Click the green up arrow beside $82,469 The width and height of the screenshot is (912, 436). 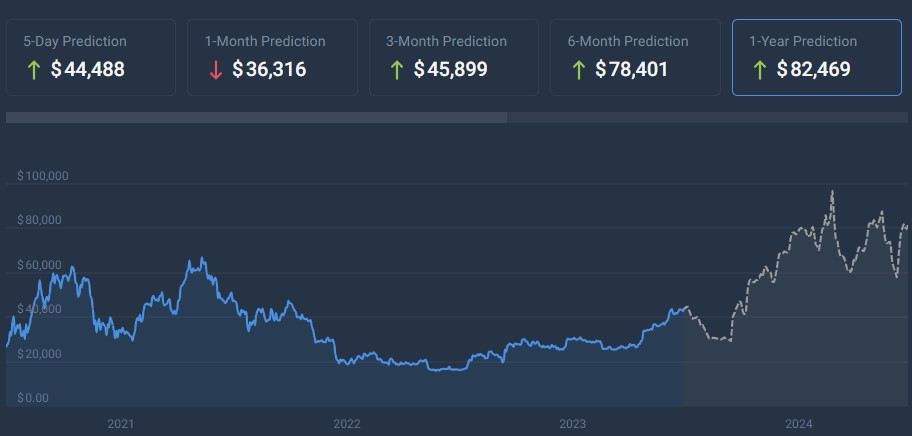pos(760,70)
